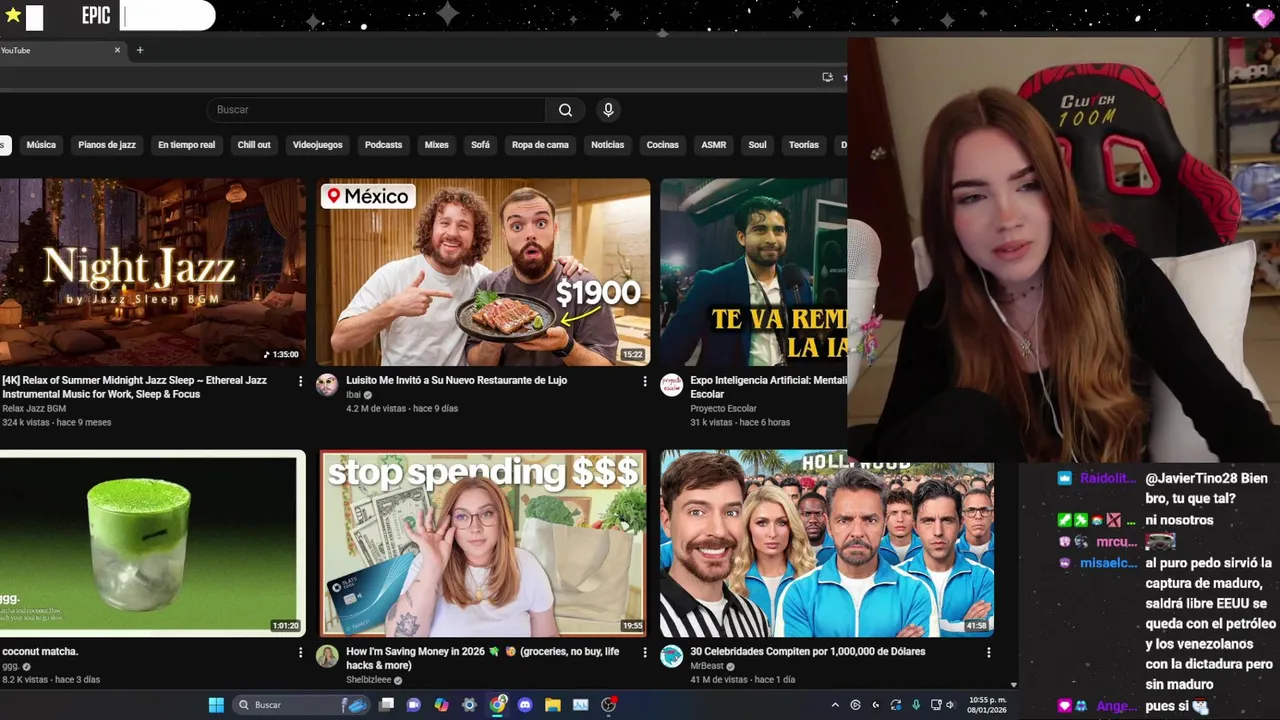Open title Luisito Me Invitó a Su Nuevo Restaurante

click(x=456, y=381)
